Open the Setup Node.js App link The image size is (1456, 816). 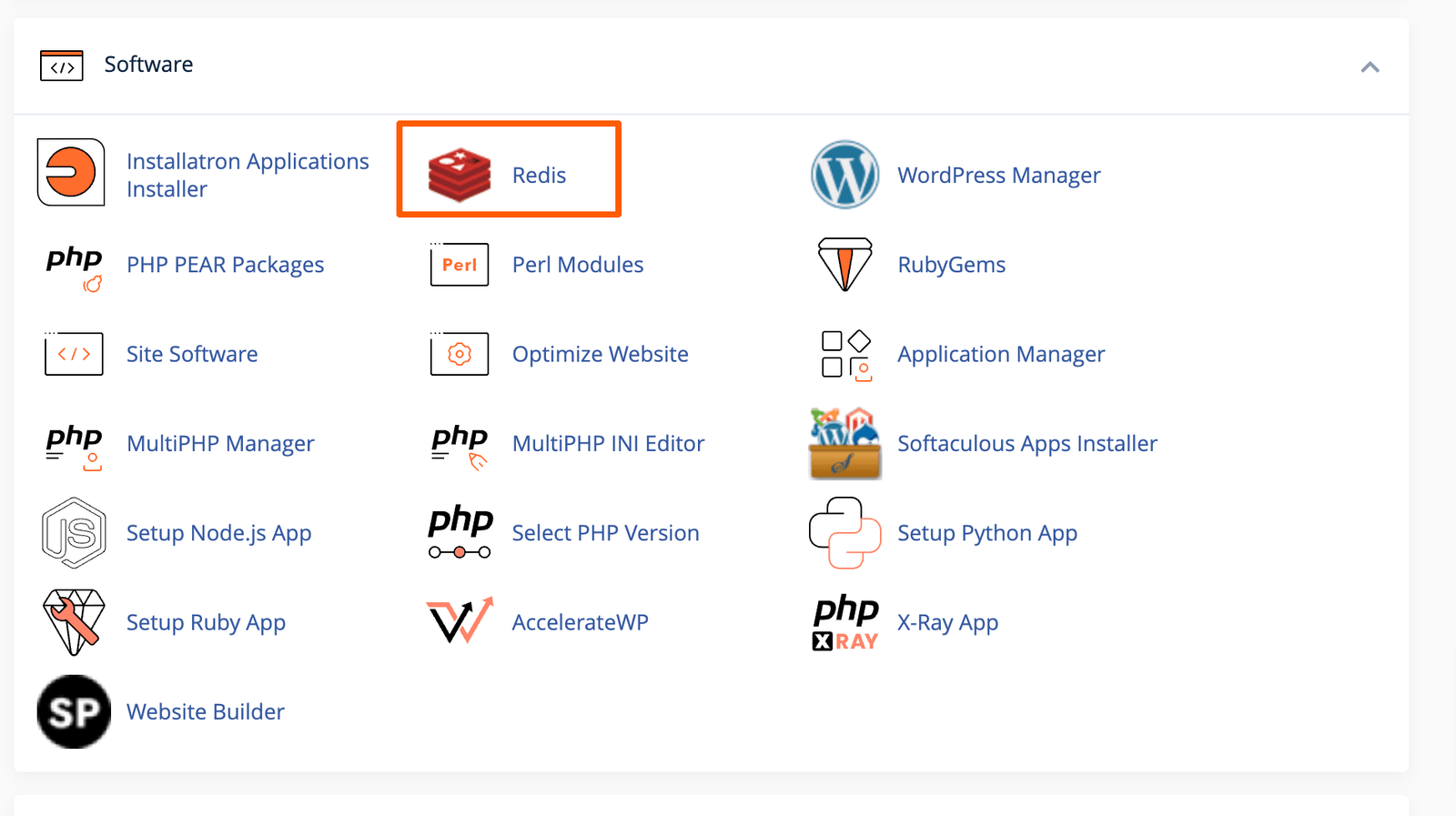click(x=218, y=533)
